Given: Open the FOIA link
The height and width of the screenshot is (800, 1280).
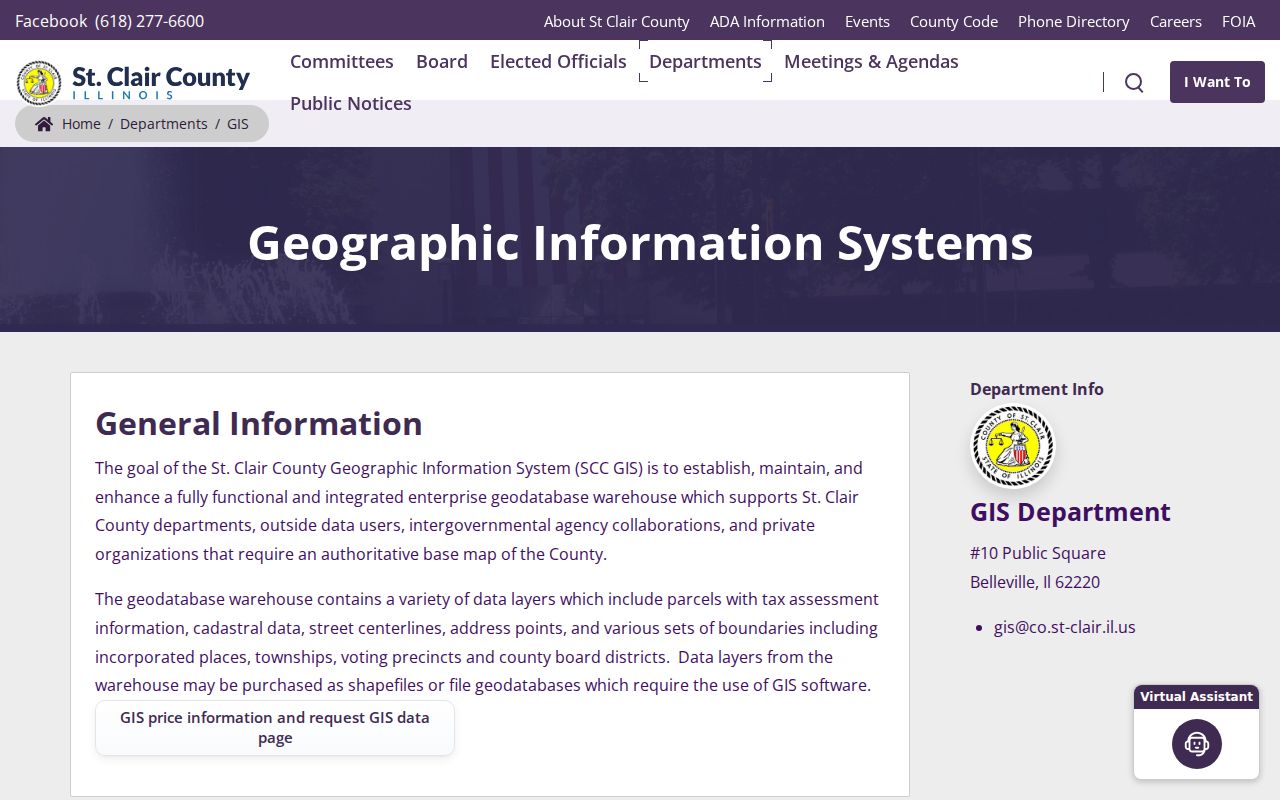Looking at the screenshot, I should click(x=1239, y=21).
